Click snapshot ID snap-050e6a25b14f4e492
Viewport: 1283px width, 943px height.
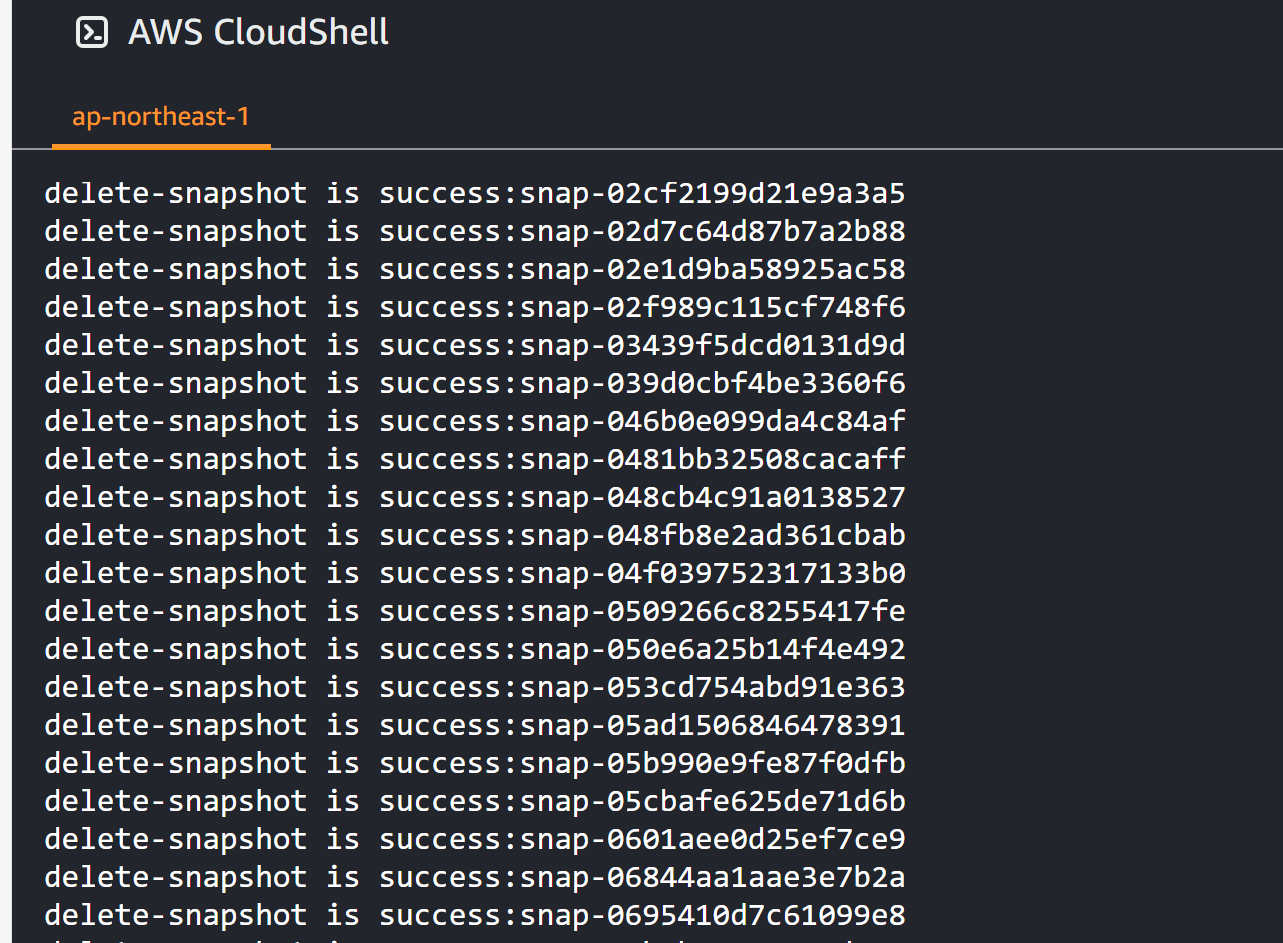click(712, 649)
